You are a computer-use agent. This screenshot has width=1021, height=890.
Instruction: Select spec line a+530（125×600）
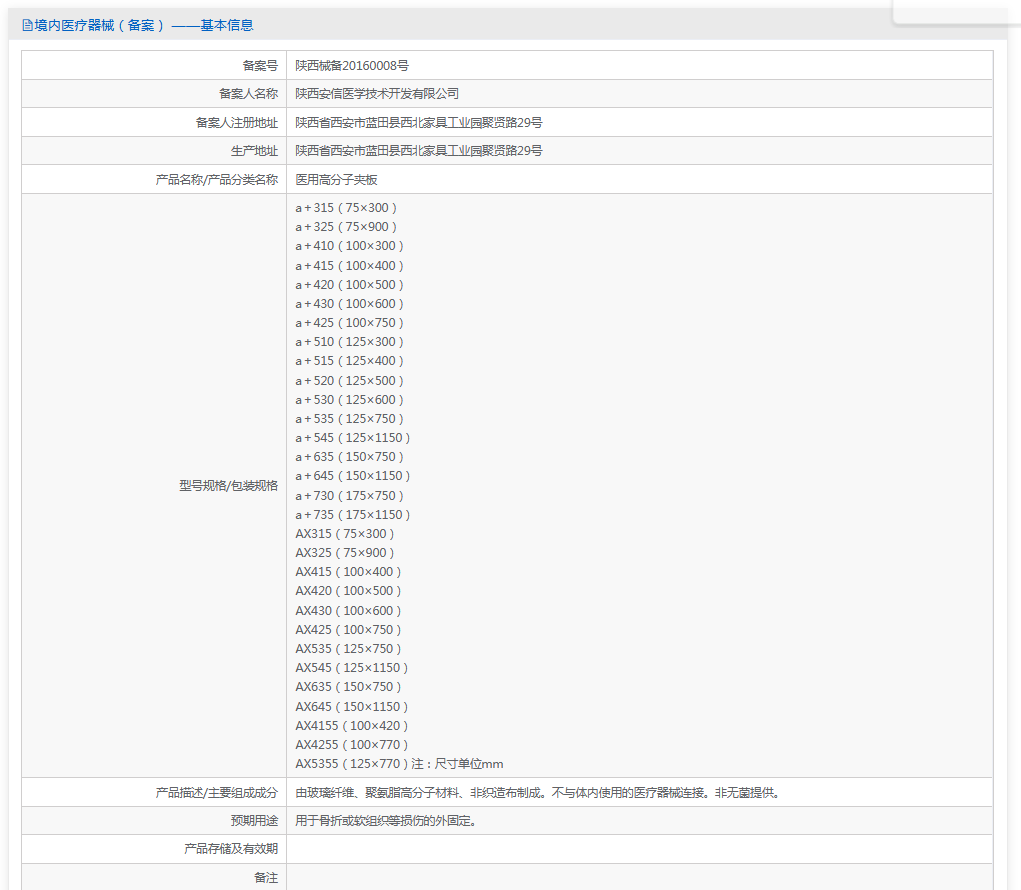(x=350, y=400)
